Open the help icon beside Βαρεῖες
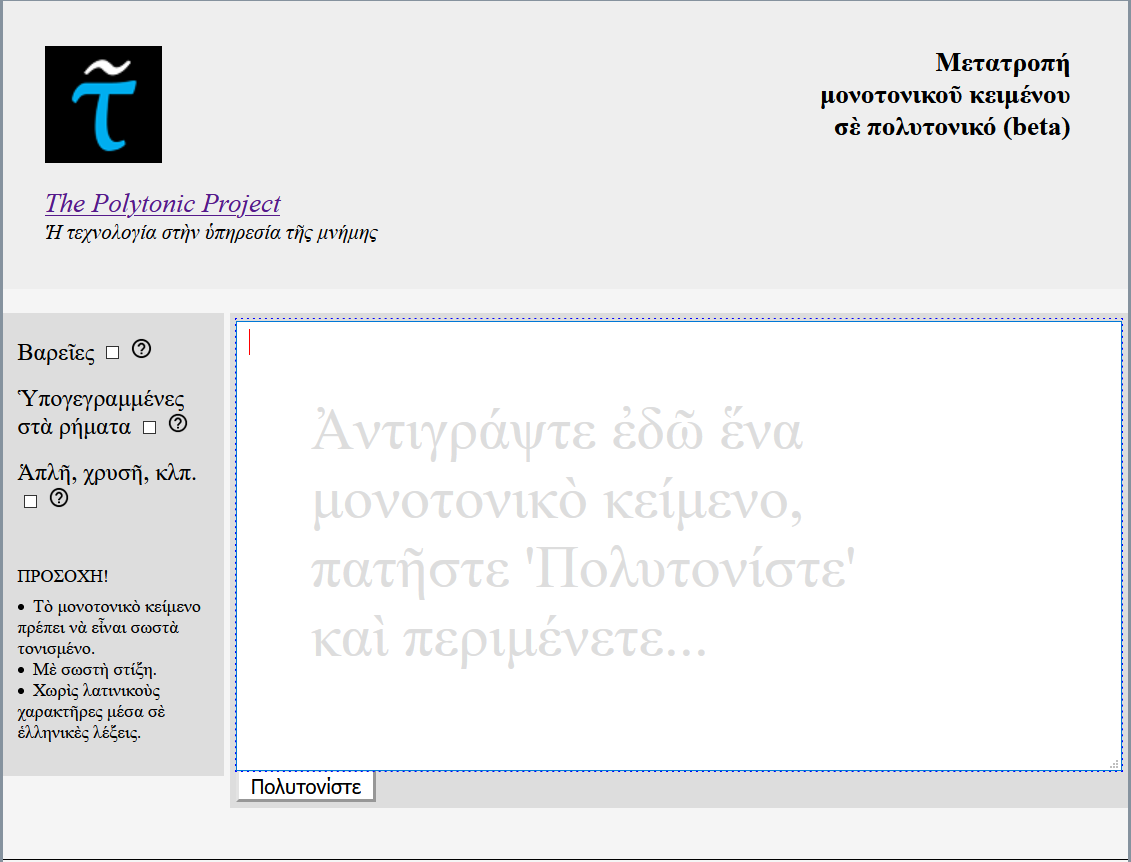 click(x=142, y=349)
